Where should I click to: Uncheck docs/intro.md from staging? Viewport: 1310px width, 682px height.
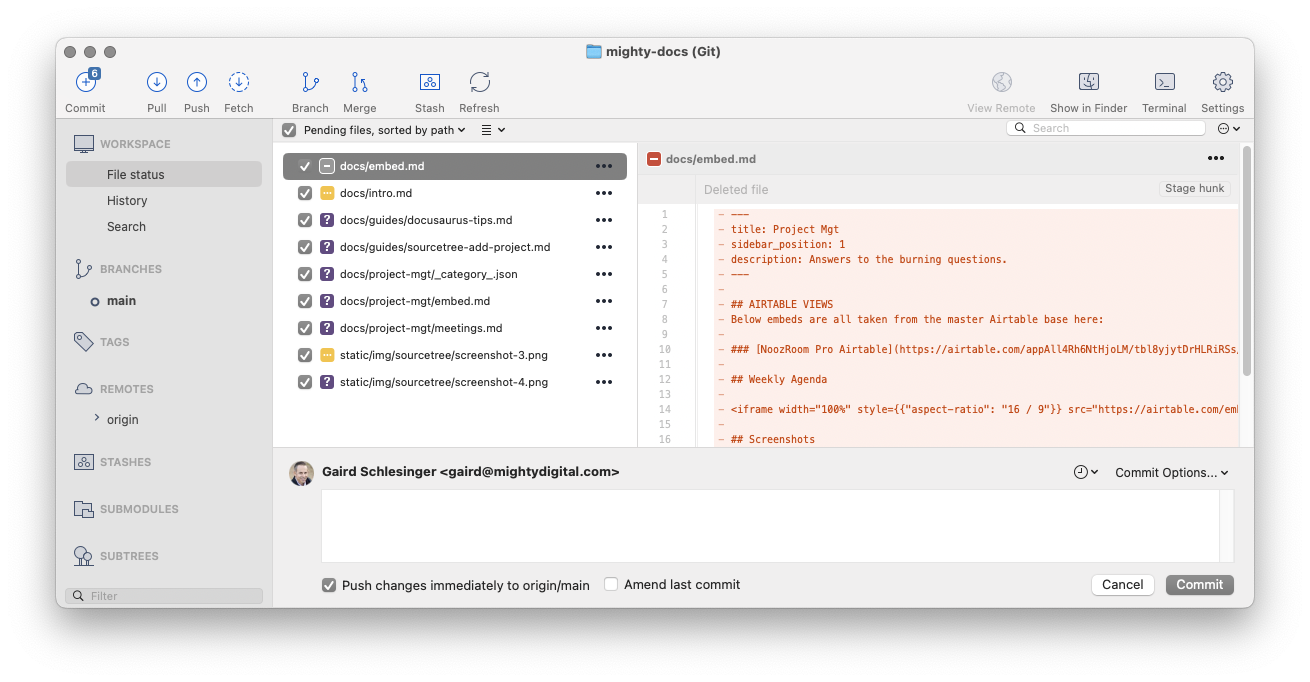305,193
